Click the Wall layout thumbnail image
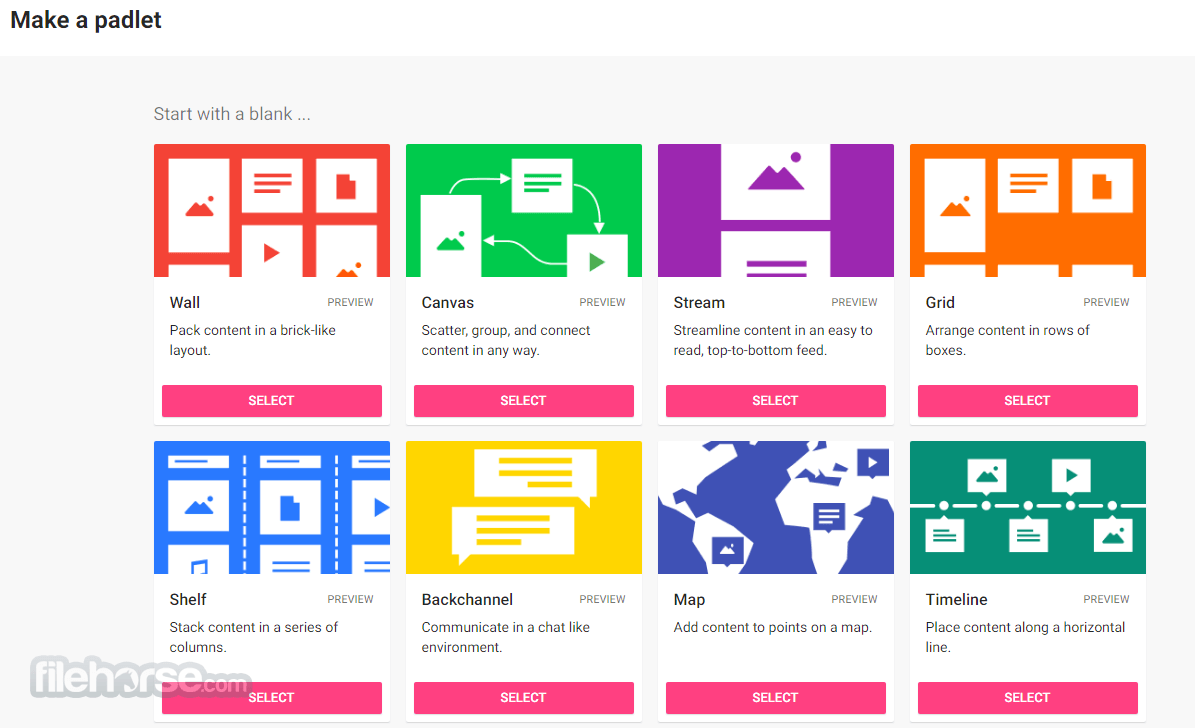 271,210
